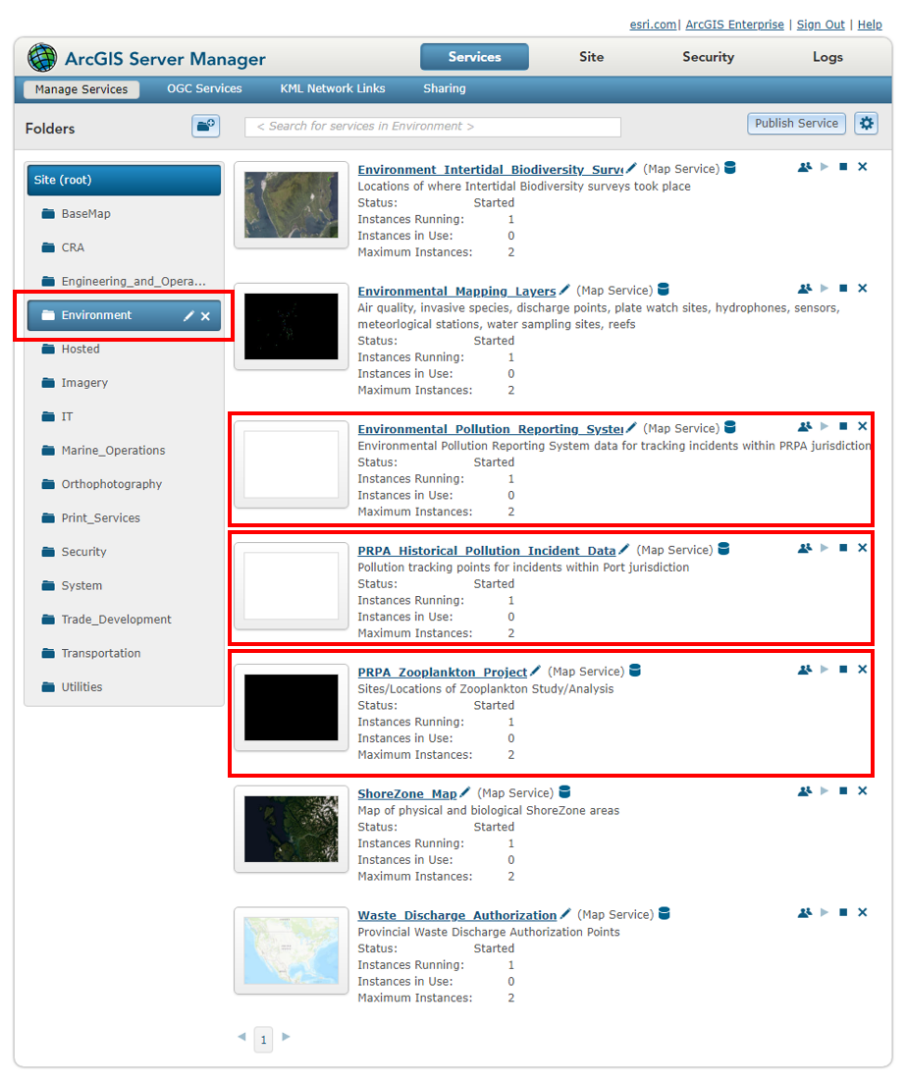Delete the Environmental_Pollution_Reporting service
904x1080 pixels.
(x=862, y=426)
